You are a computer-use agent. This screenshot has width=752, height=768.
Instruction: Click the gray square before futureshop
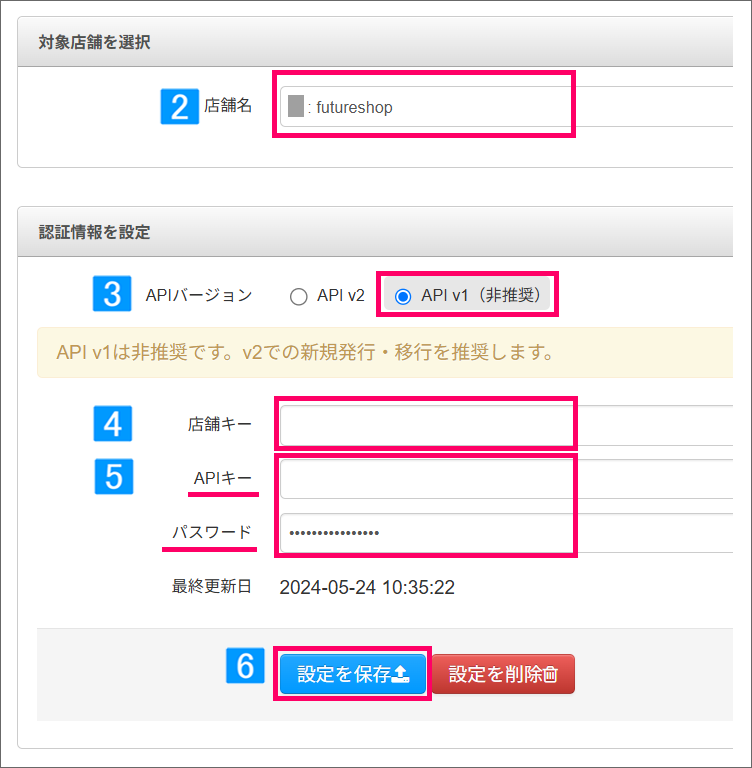click(296, 106)
